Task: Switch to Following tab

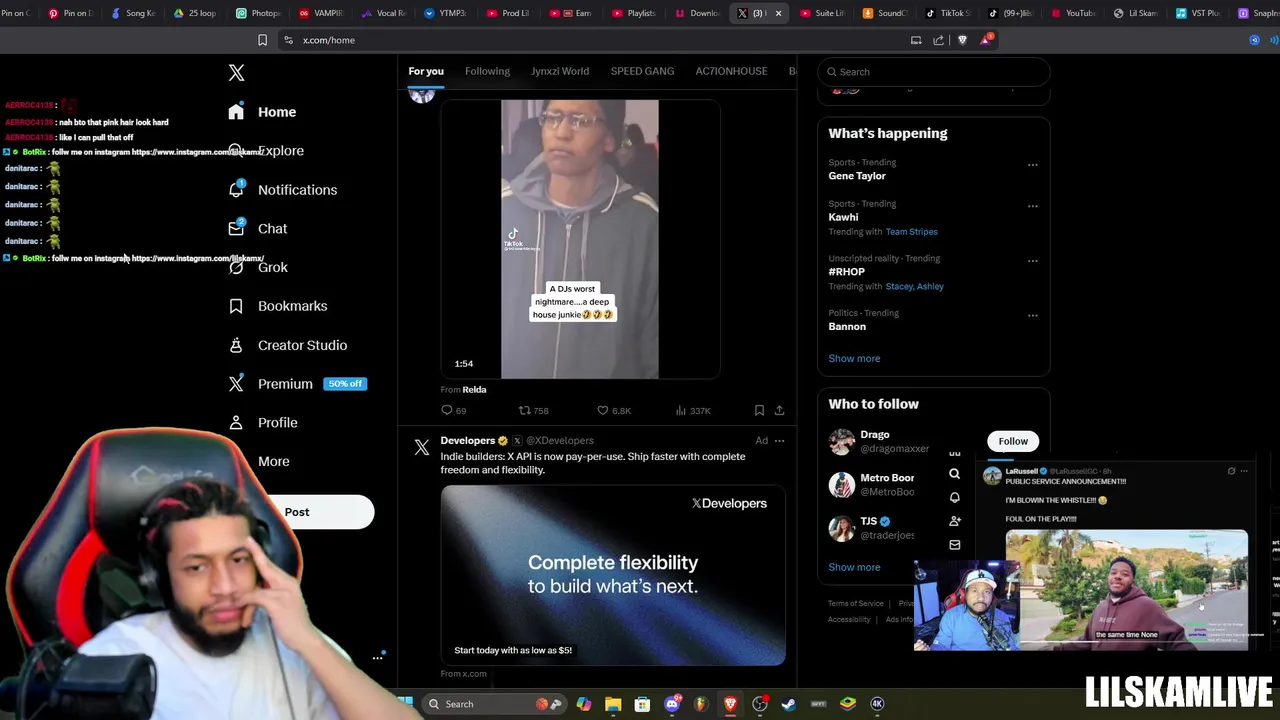Action: pyautogui.click(x=487, y=71)
